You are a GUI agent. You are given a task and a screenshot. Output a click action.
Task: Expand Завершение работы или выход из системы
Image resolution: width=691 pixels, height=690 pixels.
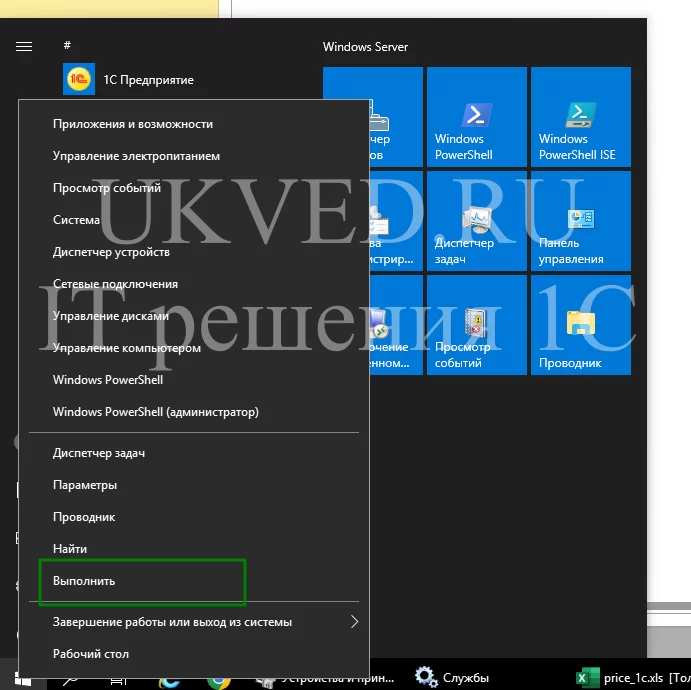click(x=194, y=622)
